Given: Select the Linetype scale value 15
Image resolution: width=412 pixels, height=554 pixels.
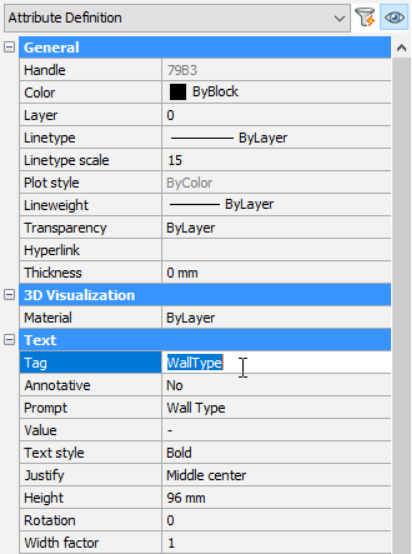Looking at the screenshot, I should [276, 160].
